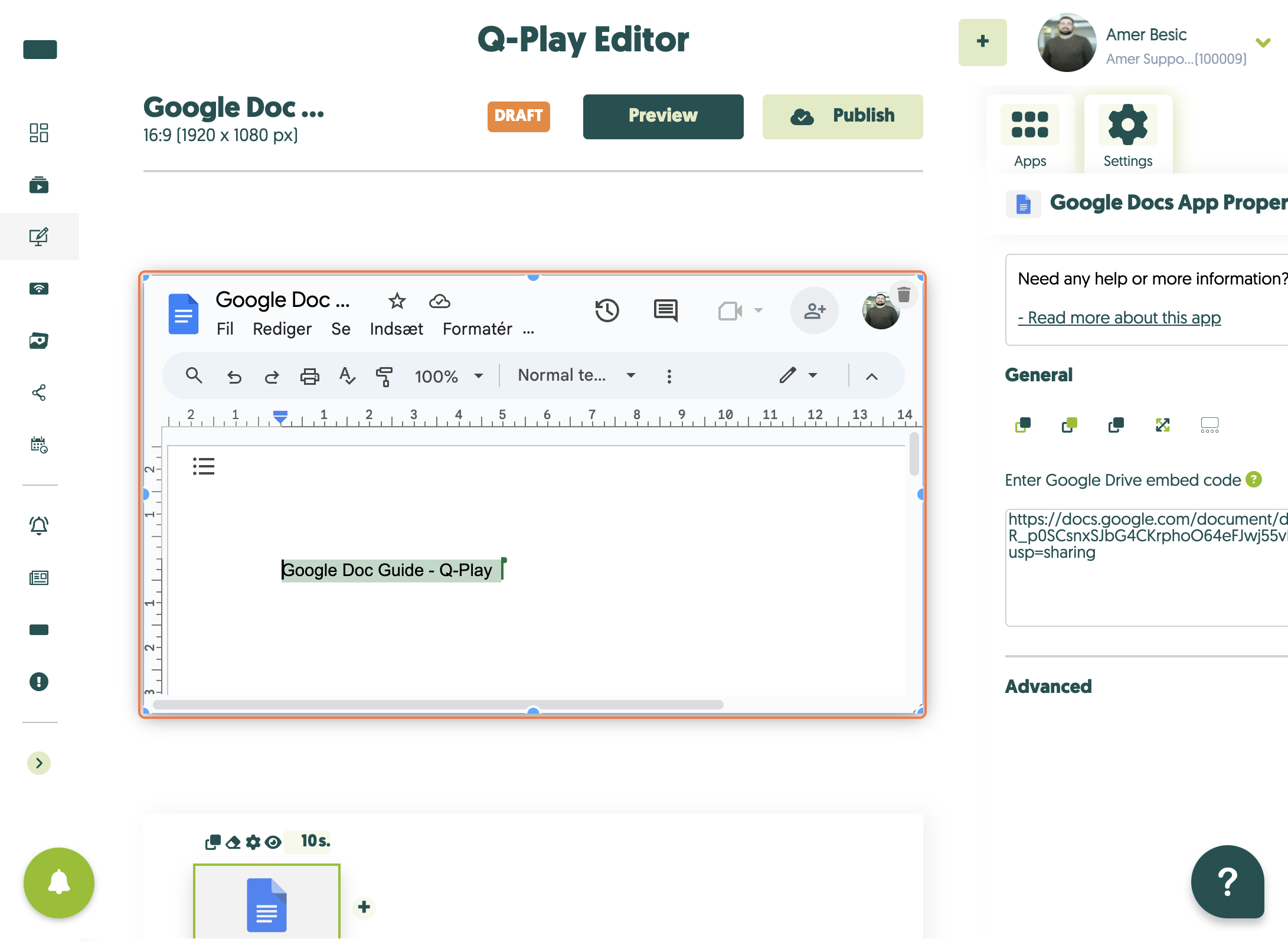Click spell check icon in Docs toolbar

(x=347, y=375)
